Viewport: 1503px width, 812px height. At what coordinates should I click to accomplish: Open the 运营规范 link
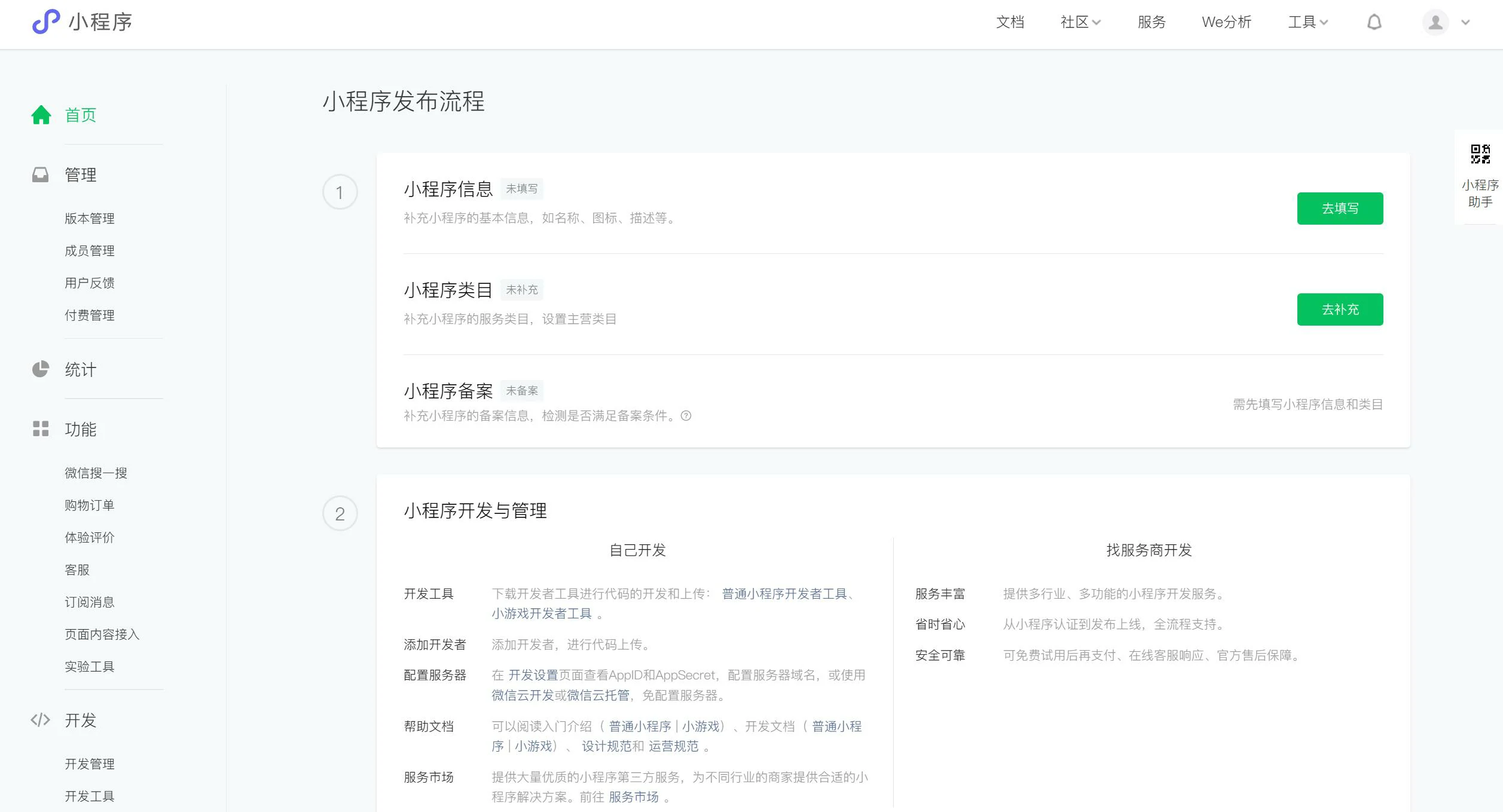pyautogui.click(x=673, y=746)
